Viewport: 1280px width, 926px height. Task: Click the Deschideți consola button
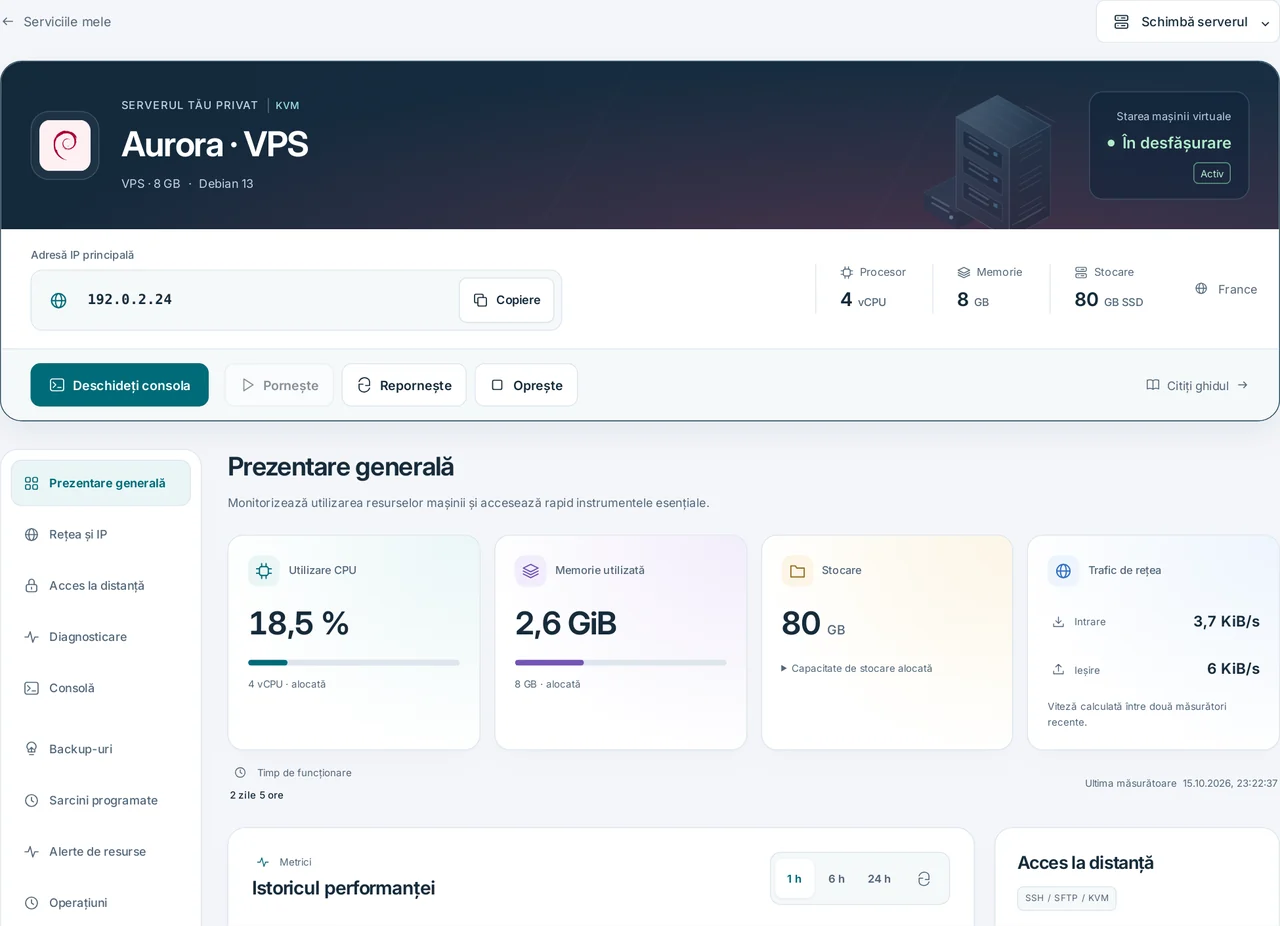pyautogui.click(x=120, y=385)
